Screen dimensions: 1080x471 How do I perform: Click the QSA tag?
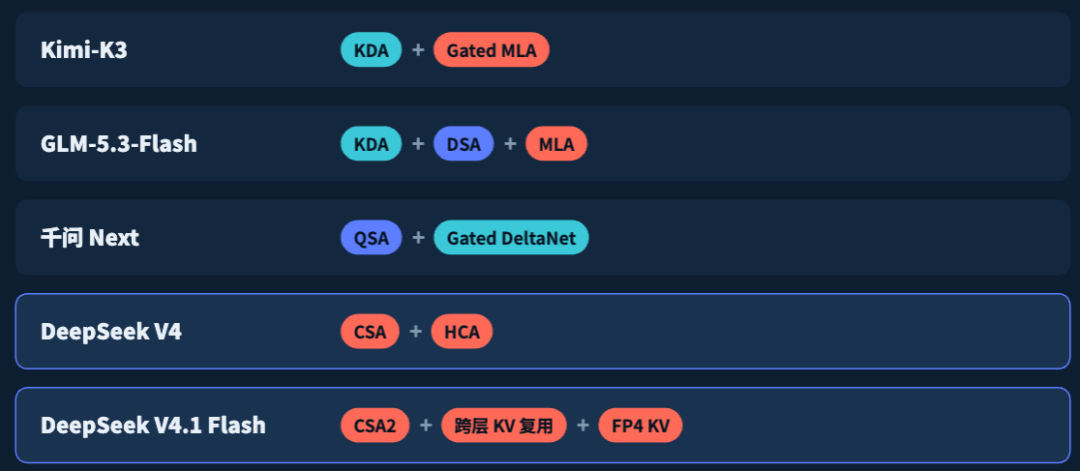371,238
